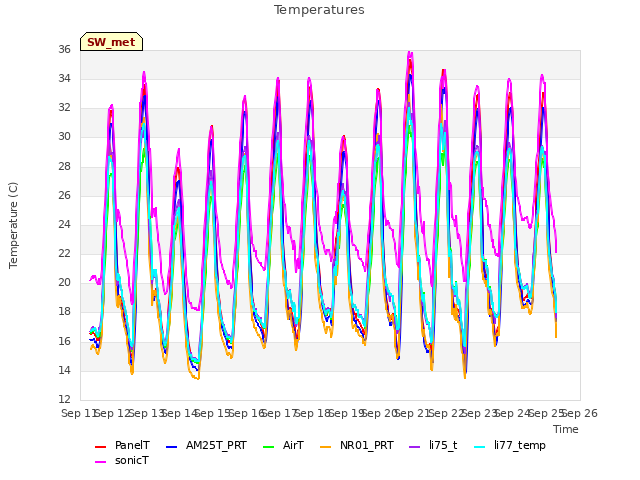
Task: Click the 24 y-axis tick label
Action: point(64,224)
